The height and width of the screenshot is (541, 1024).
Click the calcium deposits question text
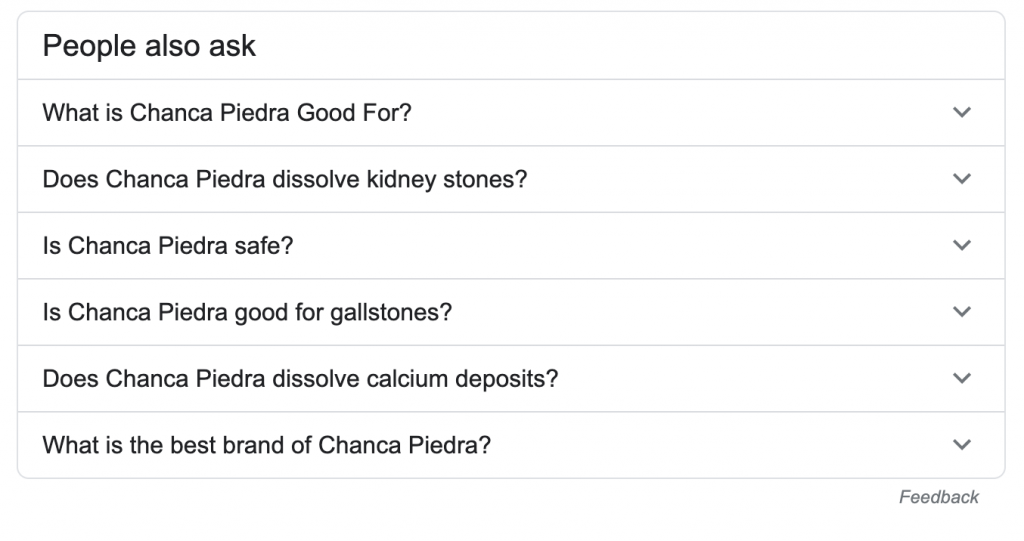coord(300,379)
